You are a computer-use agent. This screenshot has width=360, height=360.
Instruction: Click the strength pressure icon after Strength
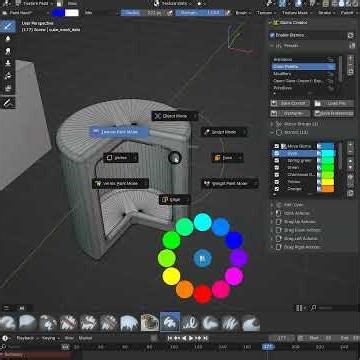click(228, 13)
